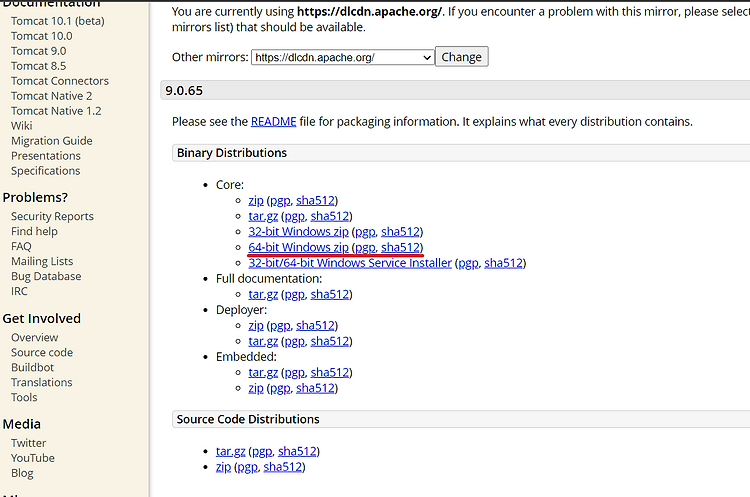The image size is (750, 497).
Task: Open pgp signature for 32-bit Windows zip
Action: tap(365, 232)
